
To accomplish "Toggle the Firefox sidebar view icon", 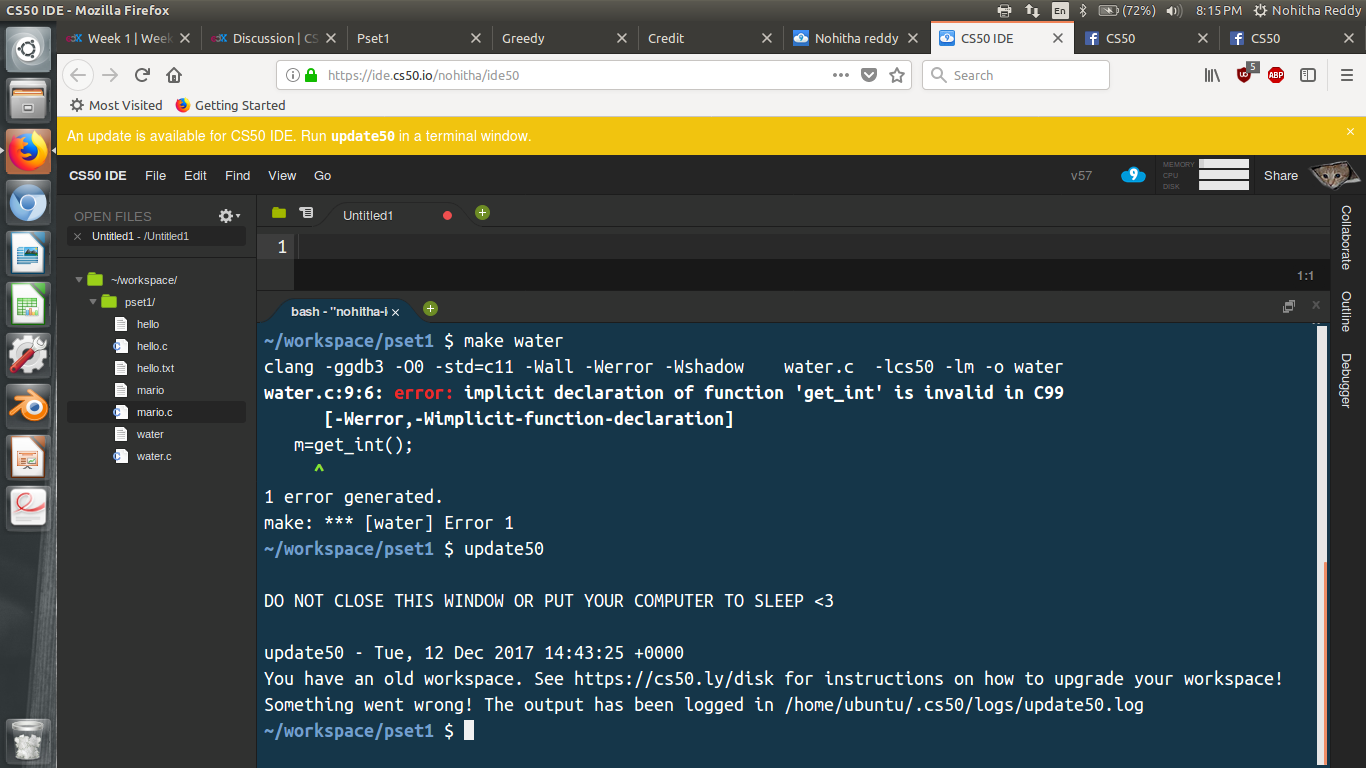I will [1307, 75].
